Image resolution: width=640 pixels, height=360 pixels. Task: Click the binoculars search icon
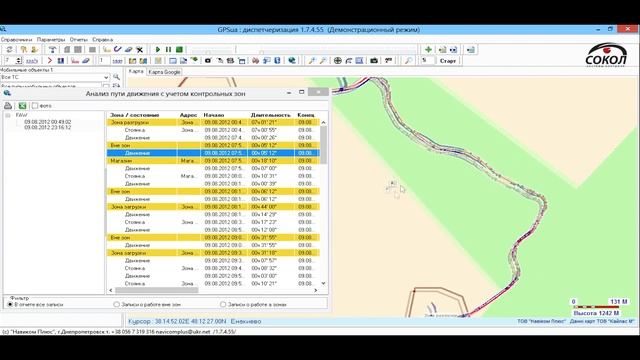pyautogui.click(x=256, y=60)
